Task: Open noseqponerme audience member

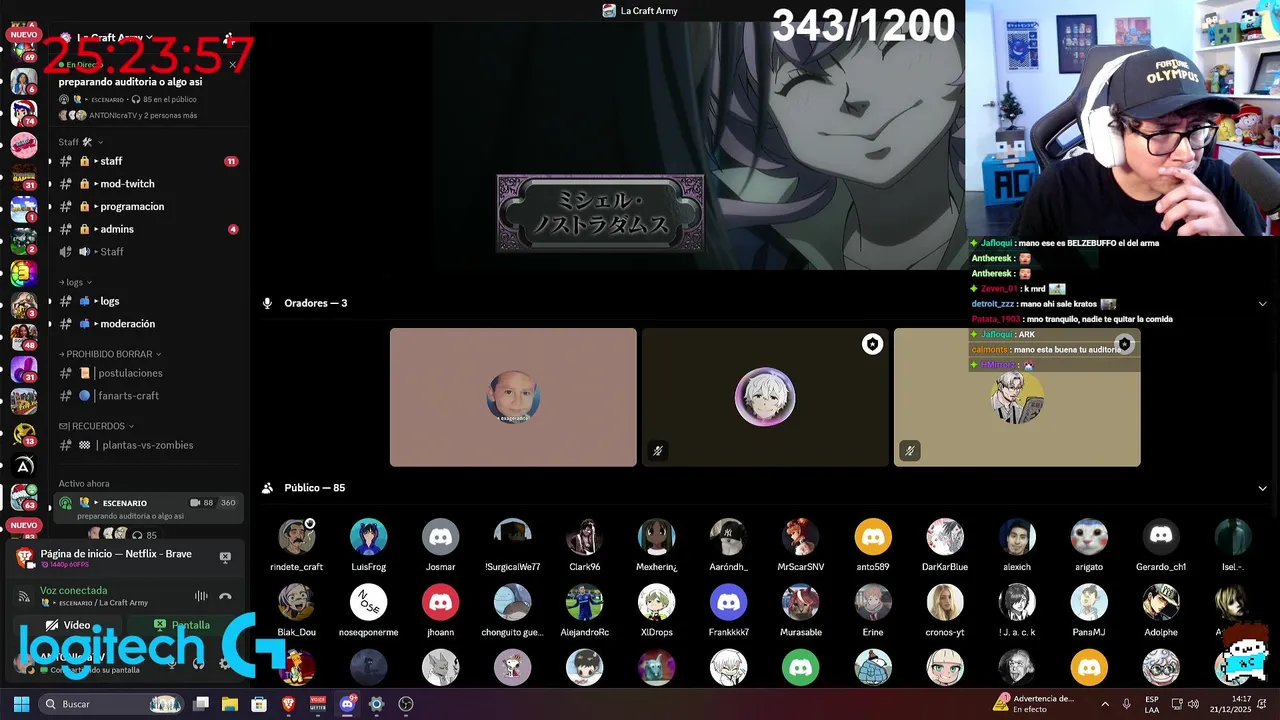Action: pyautogui.click(x=368, y=611)
